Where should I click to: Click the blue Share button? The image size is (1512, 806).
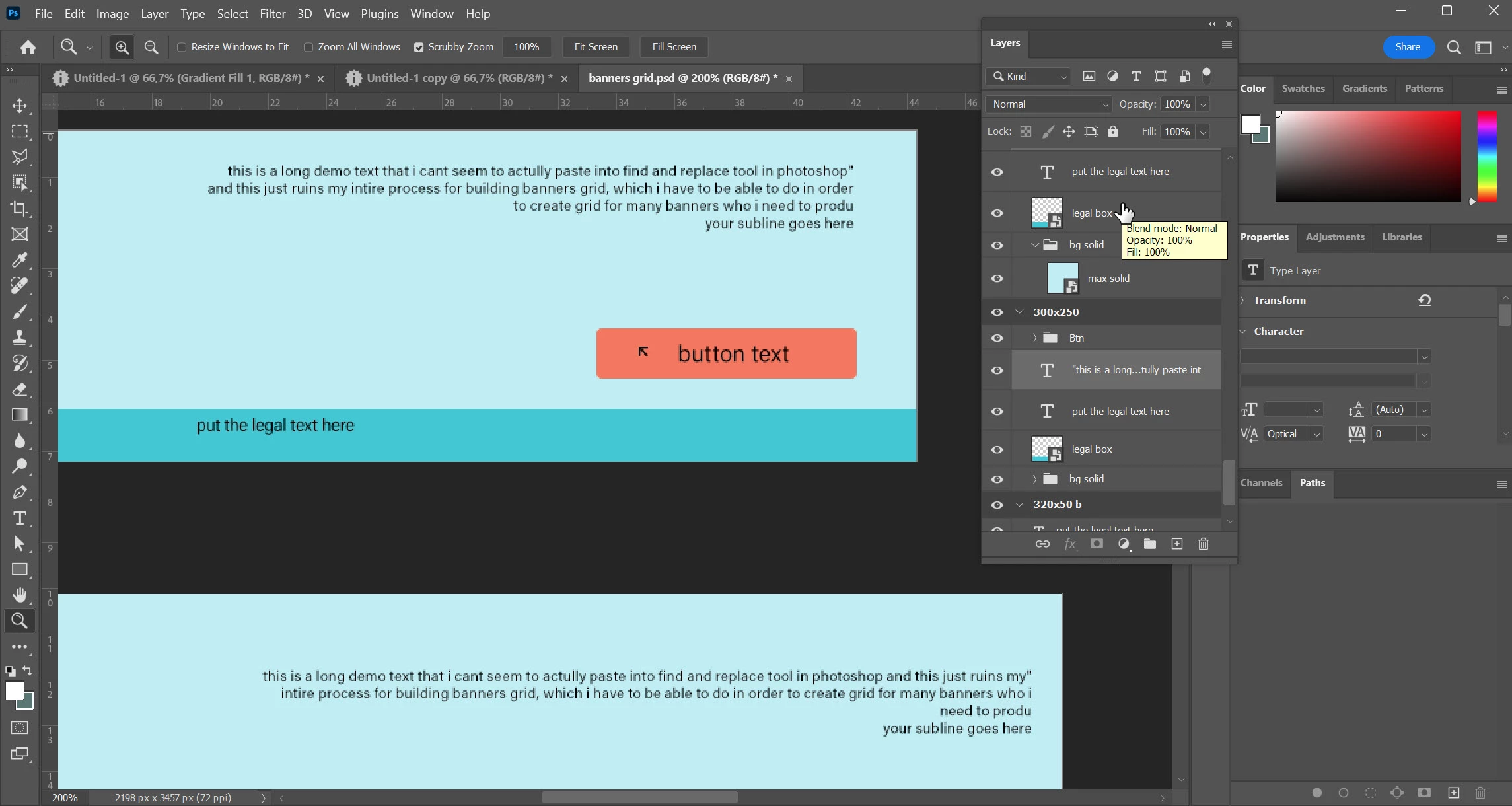1408,47
